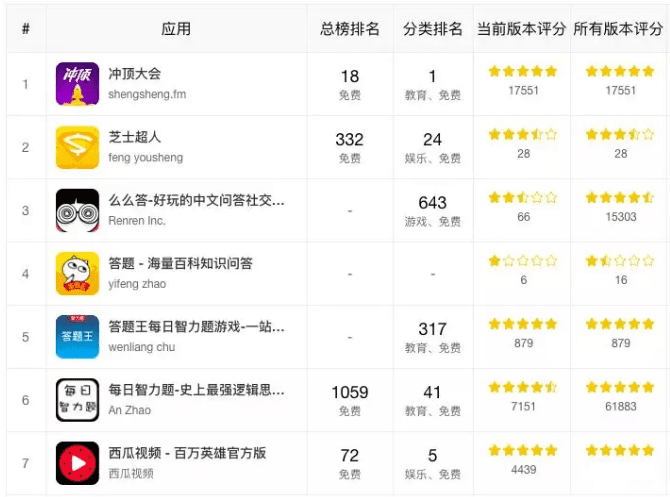Click the 当前版本评分 column header

(521, 29)
